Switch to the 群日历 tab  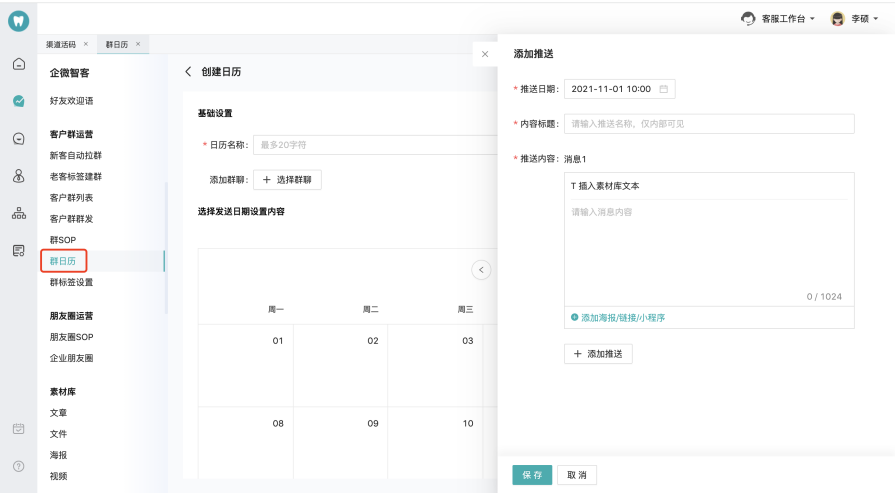coord(117,44)
